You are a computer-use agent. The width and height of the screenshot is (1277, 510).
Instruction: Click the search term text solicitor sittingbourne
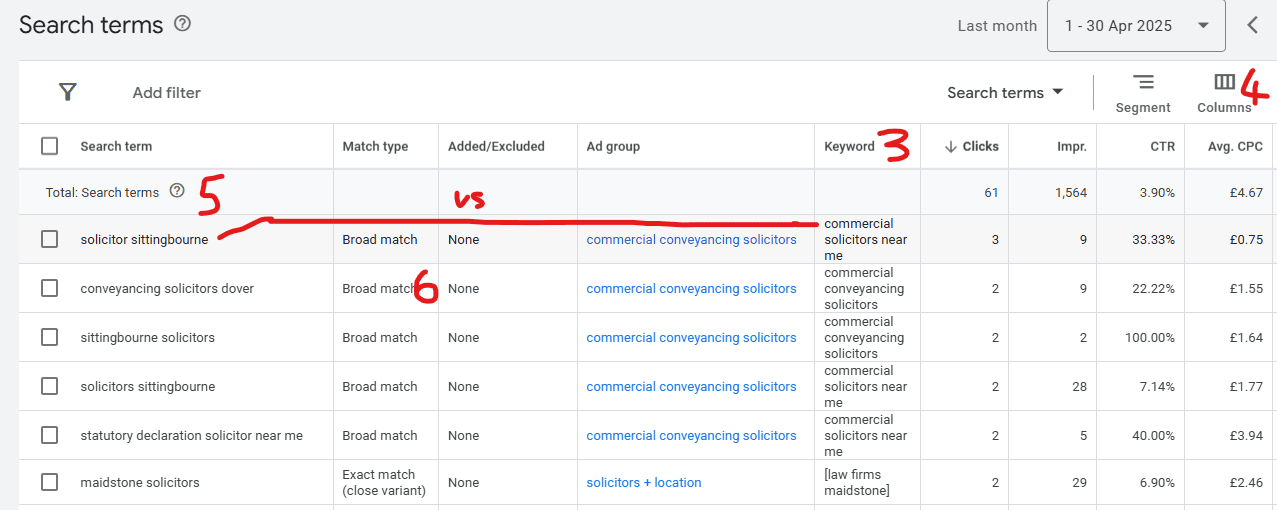[144, 239]
